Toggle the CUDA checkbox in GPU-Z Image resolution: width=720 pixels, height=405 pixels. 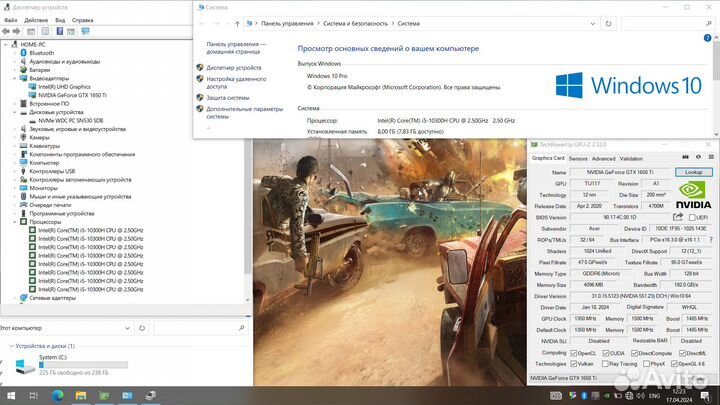pyautogui.click(x=606, y=353)
